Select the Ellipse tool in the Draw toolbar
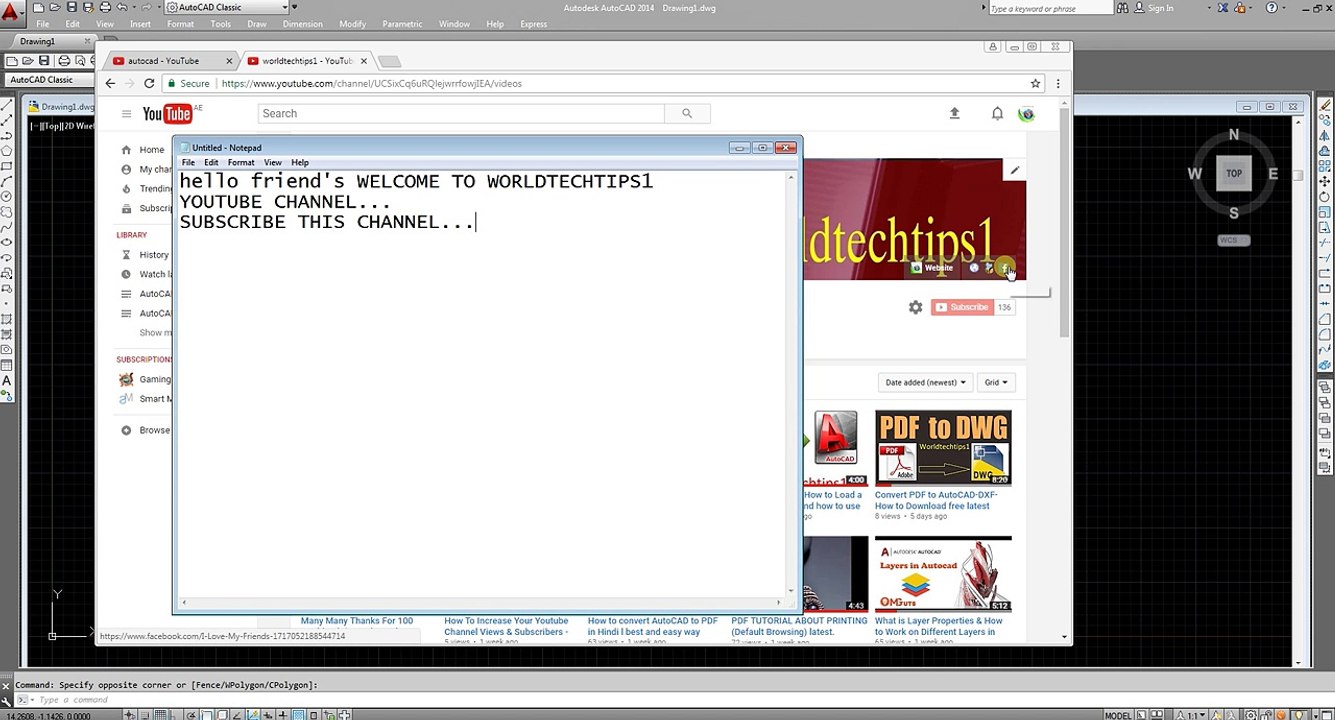 coord(7,242)
